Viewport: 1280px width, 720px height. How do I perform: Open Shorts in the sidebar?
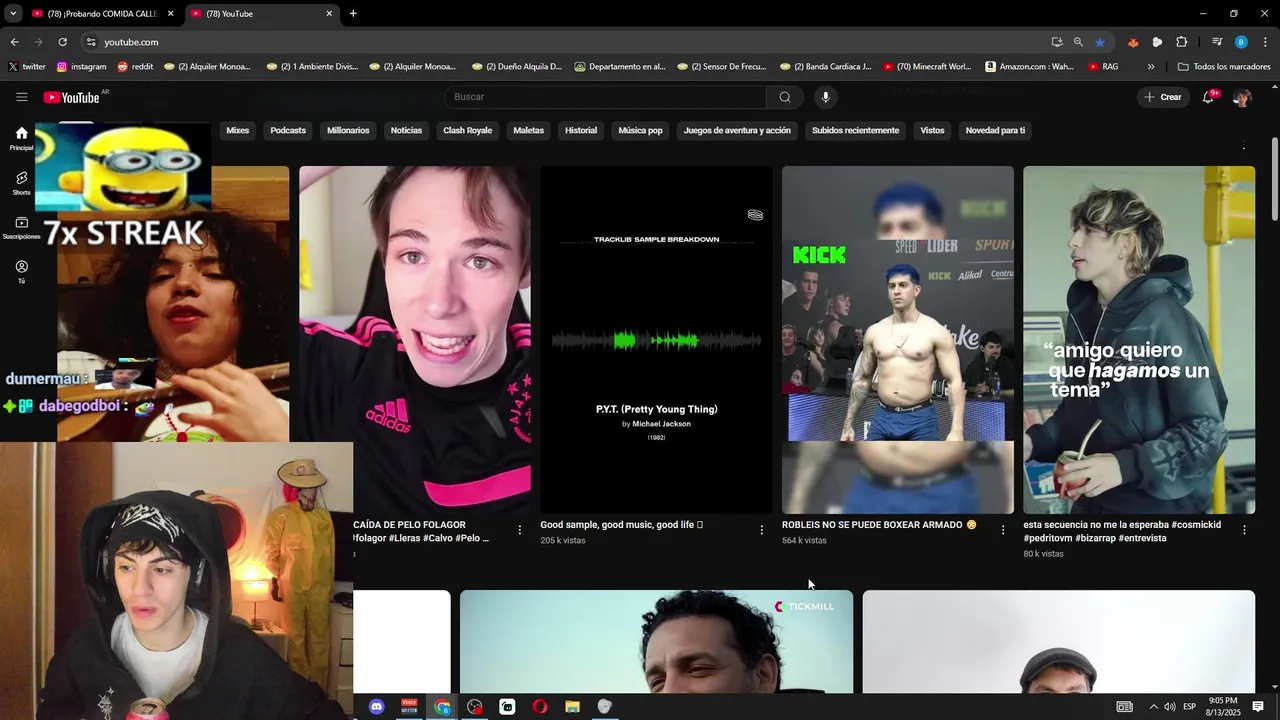21,183
